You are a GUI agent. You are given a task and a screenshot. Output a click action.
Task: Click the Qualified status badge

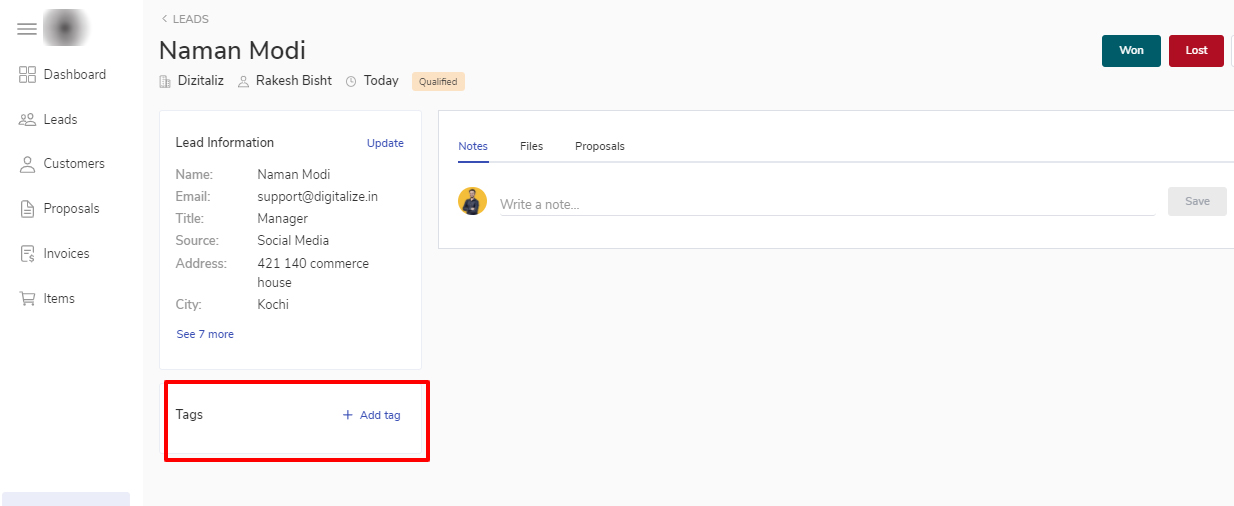click(438, 82)
